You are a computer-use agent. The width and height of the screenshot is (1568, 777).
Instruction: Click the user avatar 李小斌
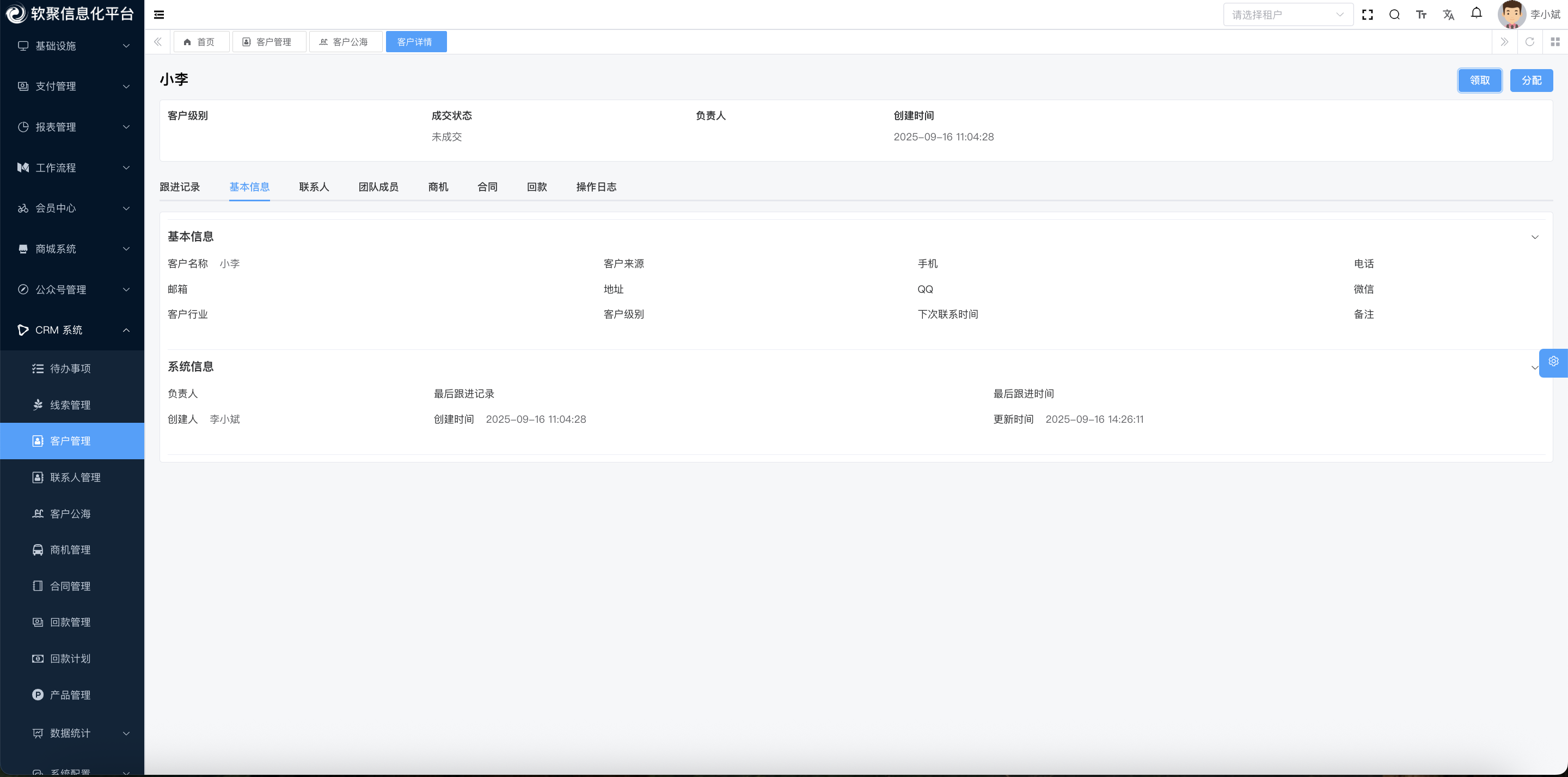pos(1510,15)
